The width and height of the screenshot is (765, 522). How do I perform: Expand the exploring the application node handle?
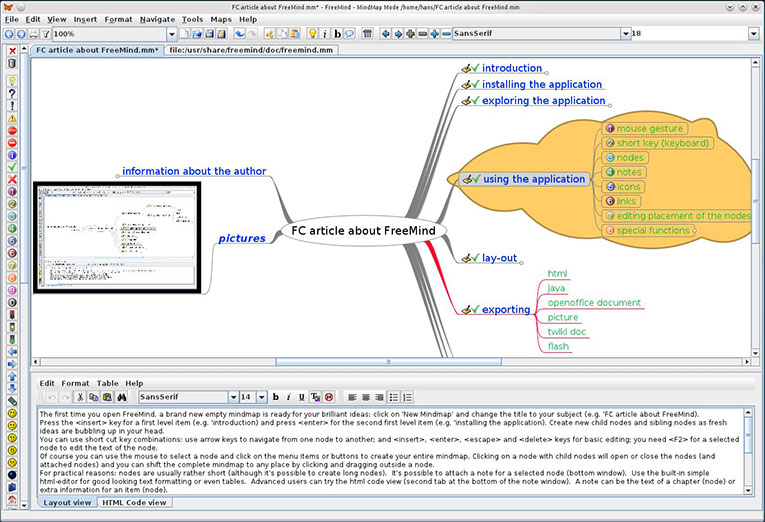click(x=609, y=105)
